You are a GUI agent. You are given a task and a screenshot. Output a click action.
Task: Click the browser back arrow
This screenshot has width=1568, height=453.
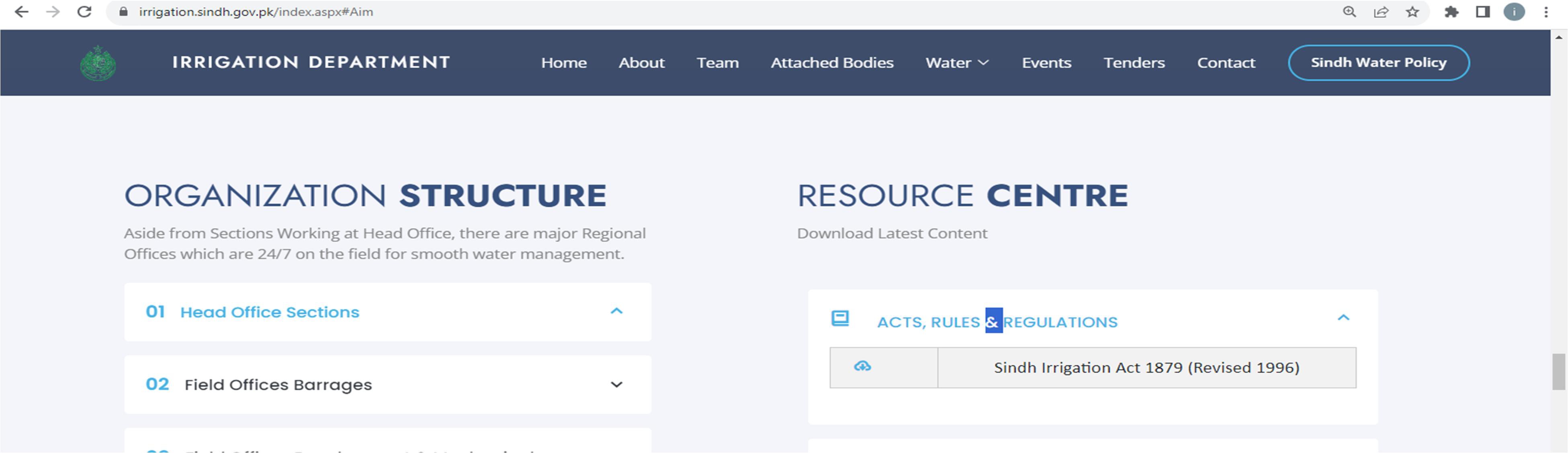click(x=21, y=12)
